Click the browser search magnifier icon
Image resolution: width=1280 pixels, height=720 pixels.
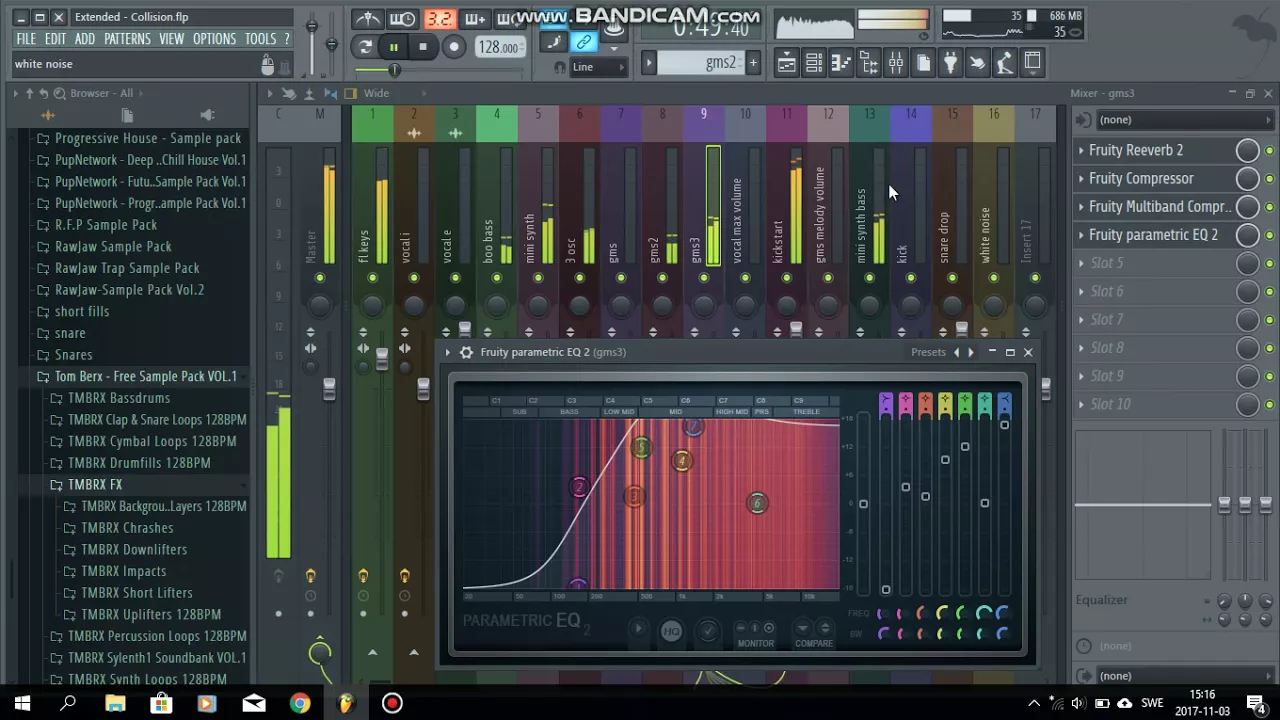pos(60,93)
